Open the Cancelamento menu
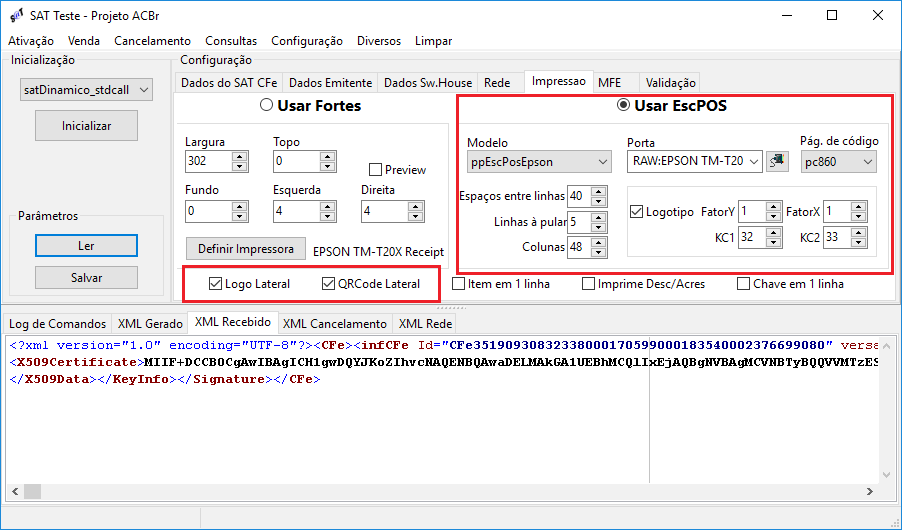 pos(152,41)
